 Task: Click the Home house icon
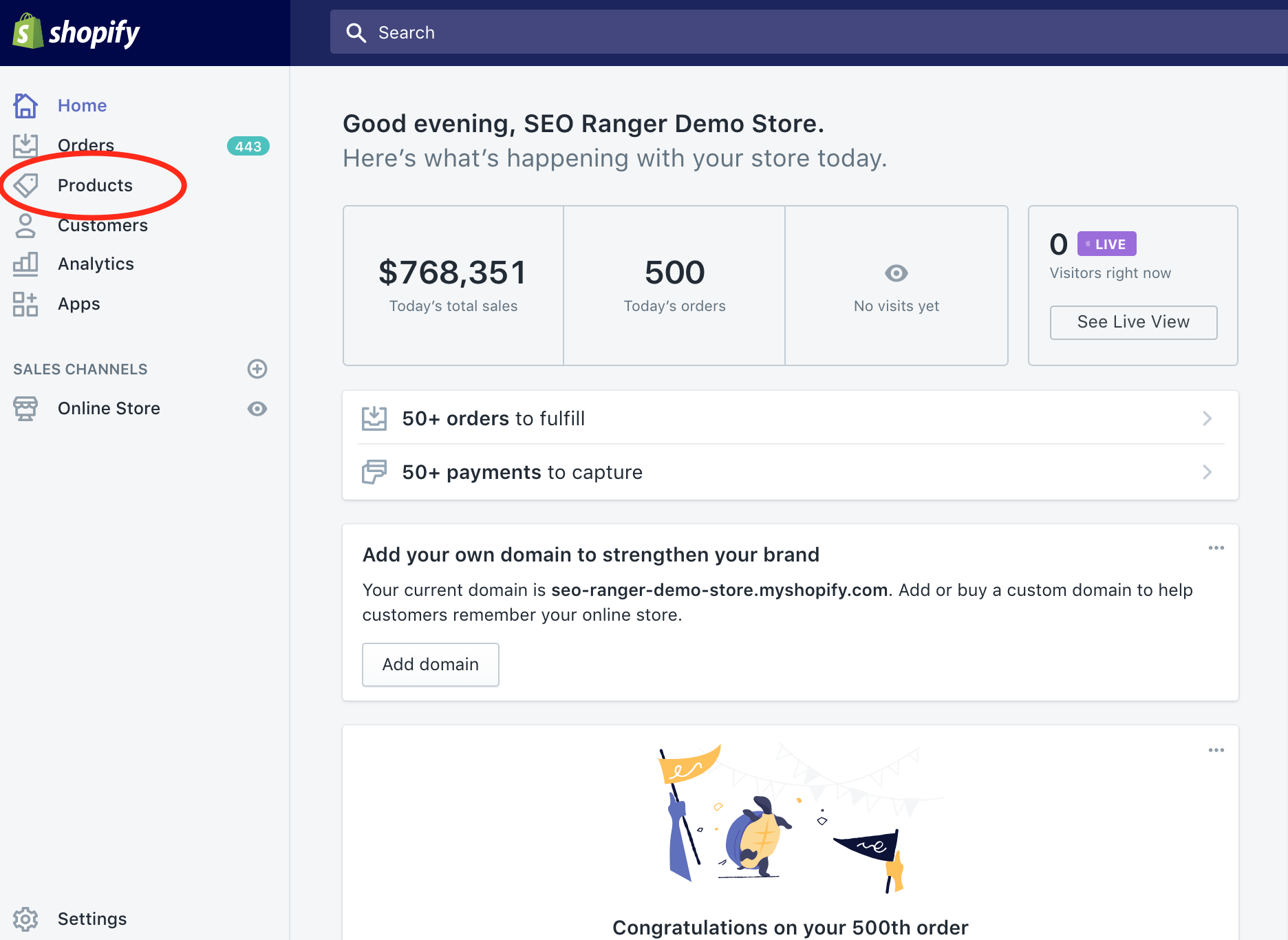25,105
